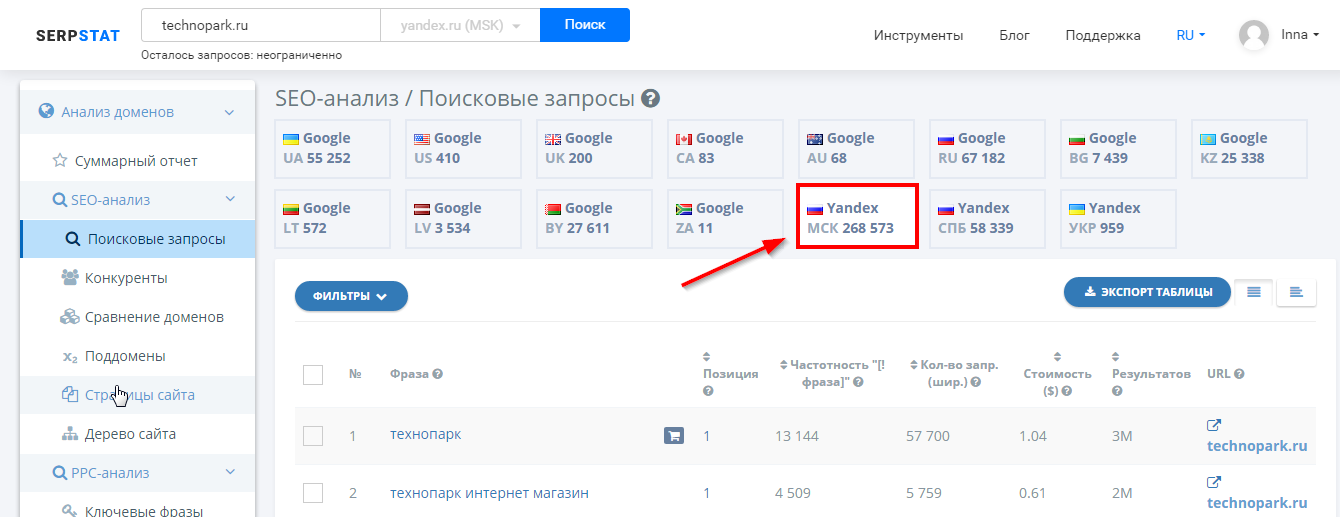Image resolution: width=1340 pixels, height=517 pixels.
Task: Open the Инструменты menu
Action: (x=918, y=35)
